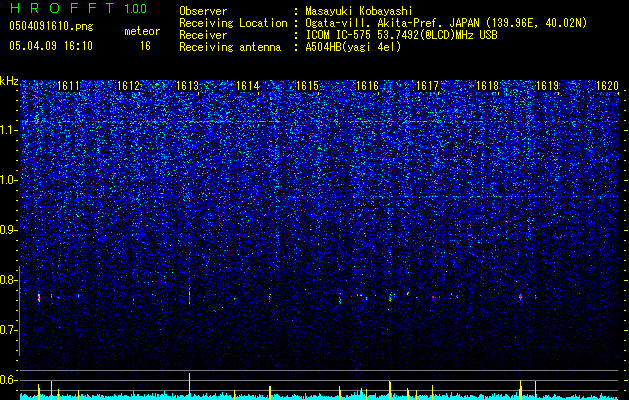629x400 pixels.
Task: Click the grey frequency range bar beside 0.8
Action: tap(19, 311)
